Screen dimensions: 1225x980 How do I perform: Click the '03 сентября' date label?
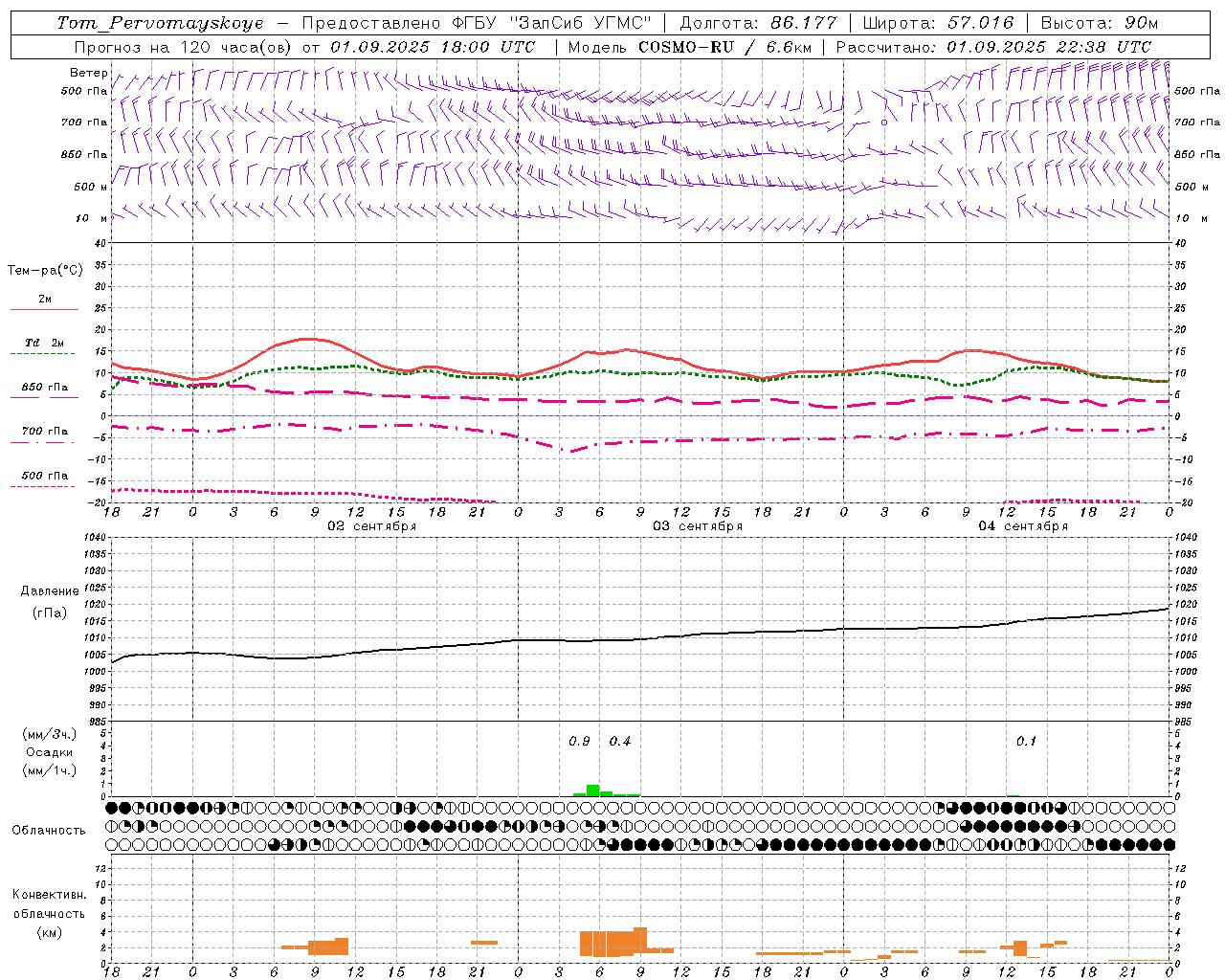click(698, 526)
